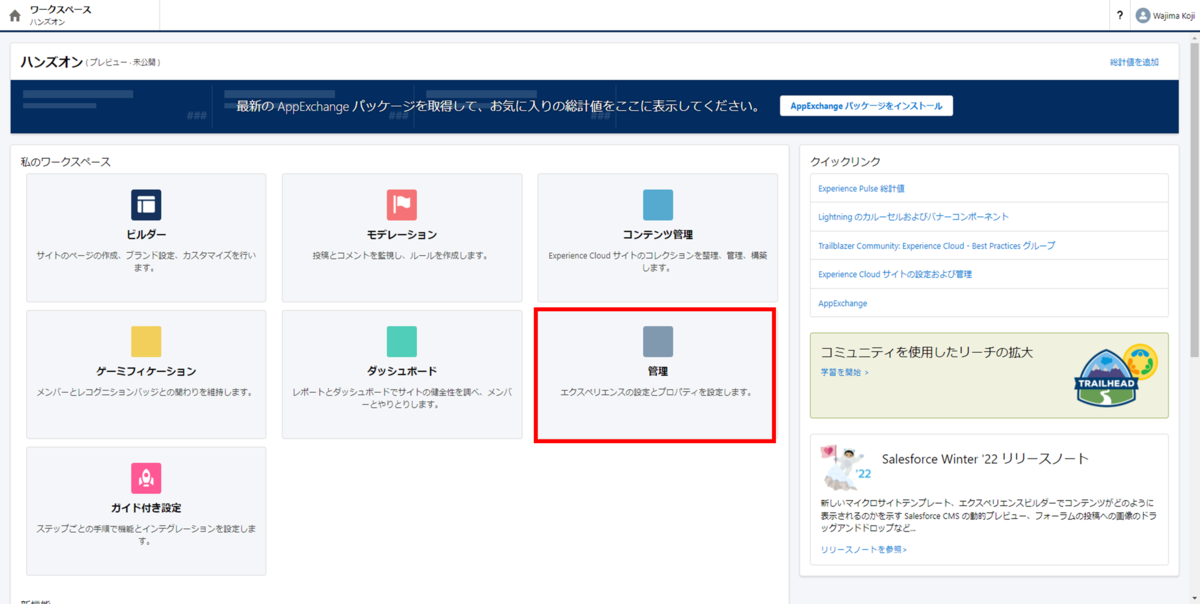Click the 総計値を追加 link
Image resolution: width=1200 pixels, height=604 pixels.
click(1134, 62)
